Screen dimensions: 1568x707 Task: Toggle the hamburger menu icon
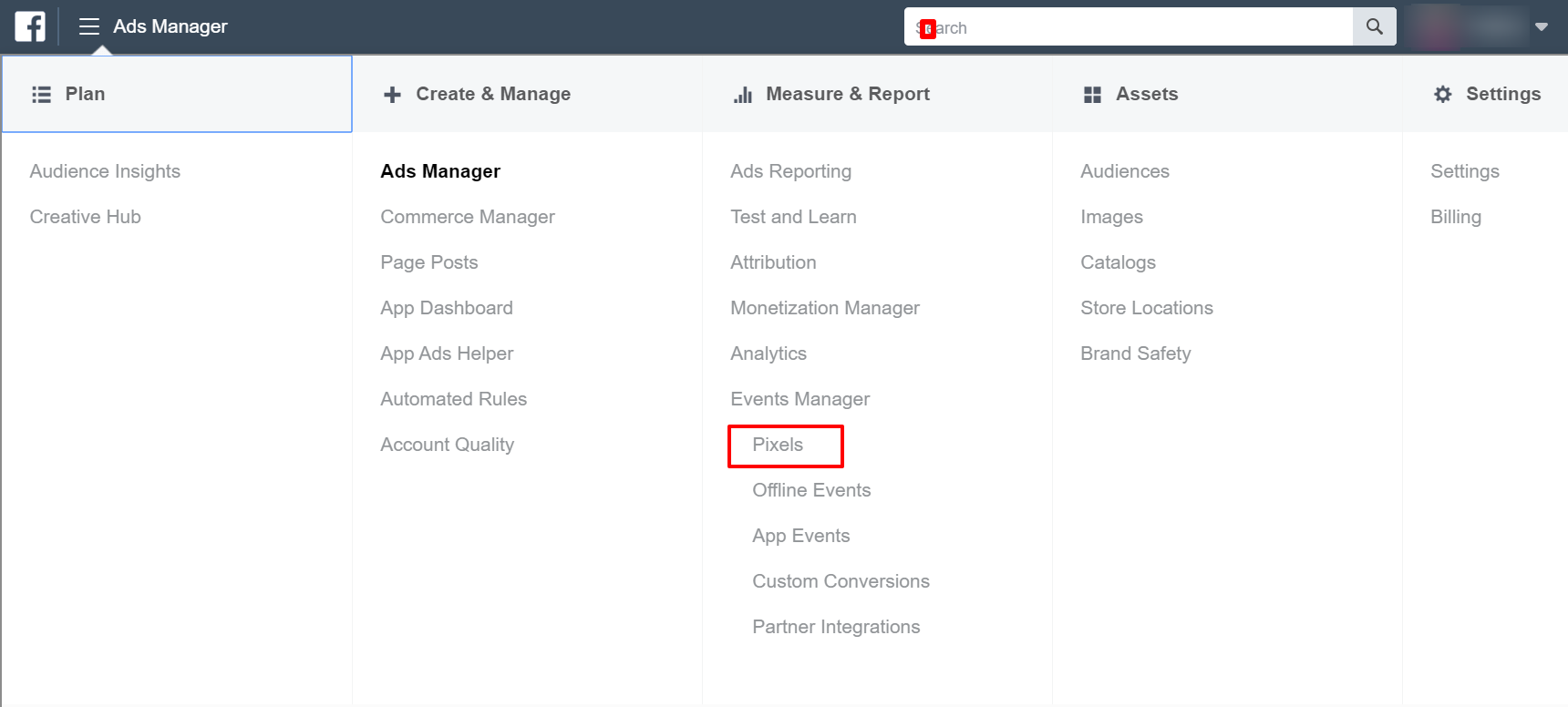tap(88, 26)
